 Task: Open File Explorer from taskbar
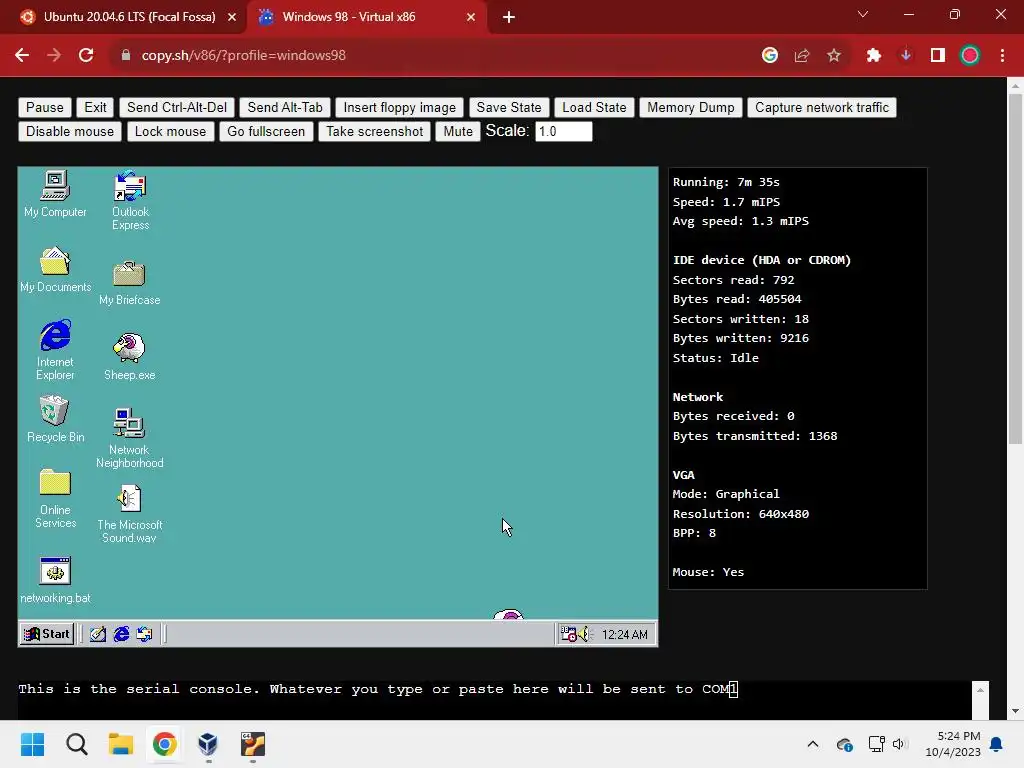click(121, 744)
